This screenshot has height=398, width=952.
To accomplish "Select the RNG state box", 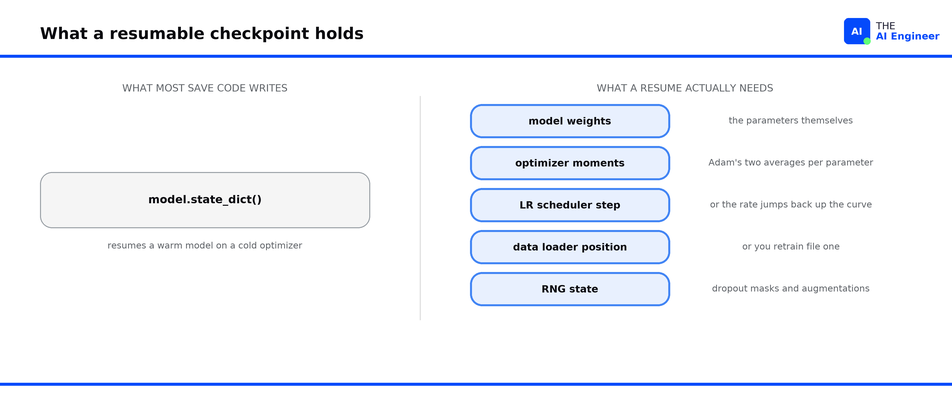I will (x=570, y=289).
